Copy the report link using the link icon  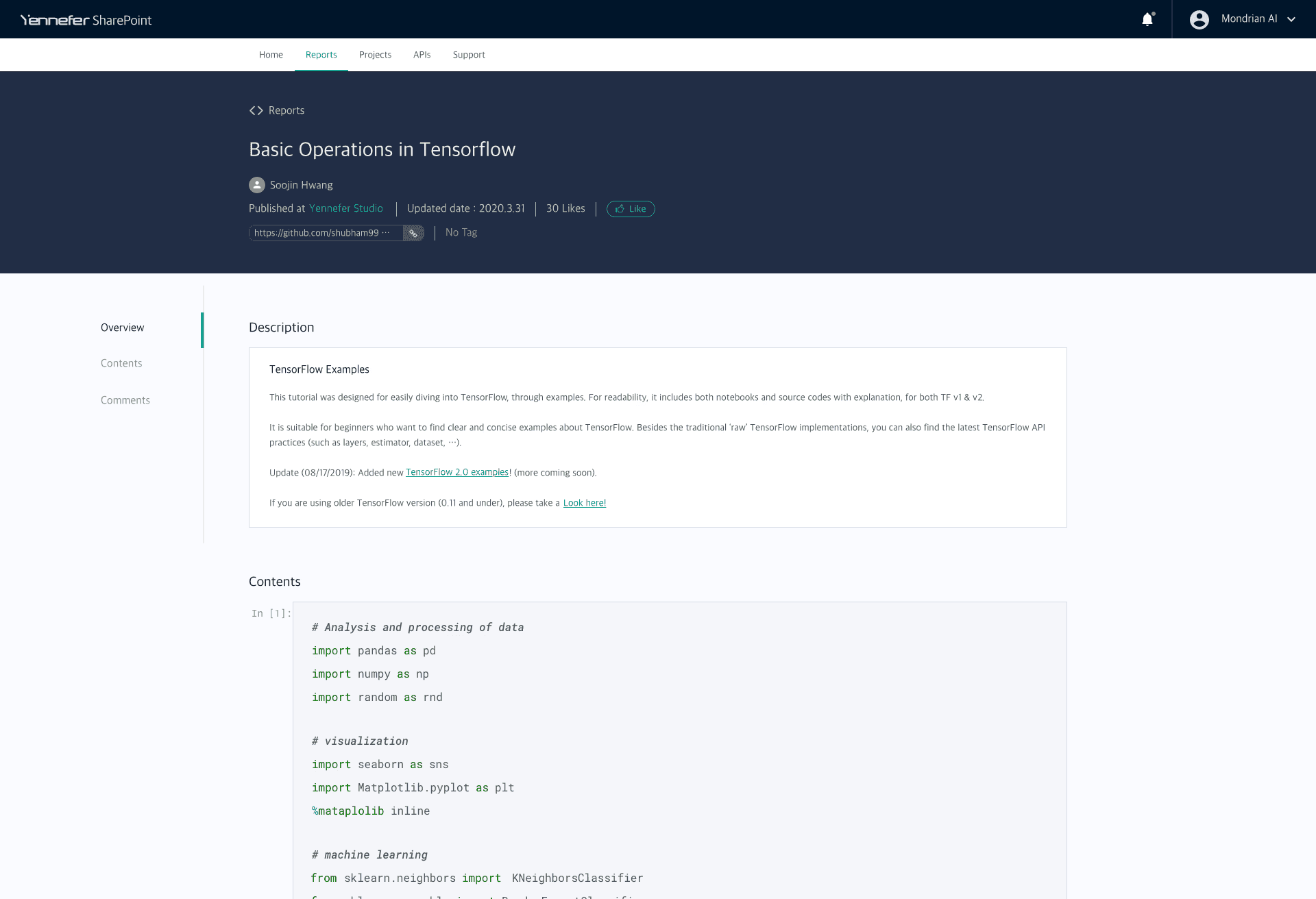pos(414,233)
